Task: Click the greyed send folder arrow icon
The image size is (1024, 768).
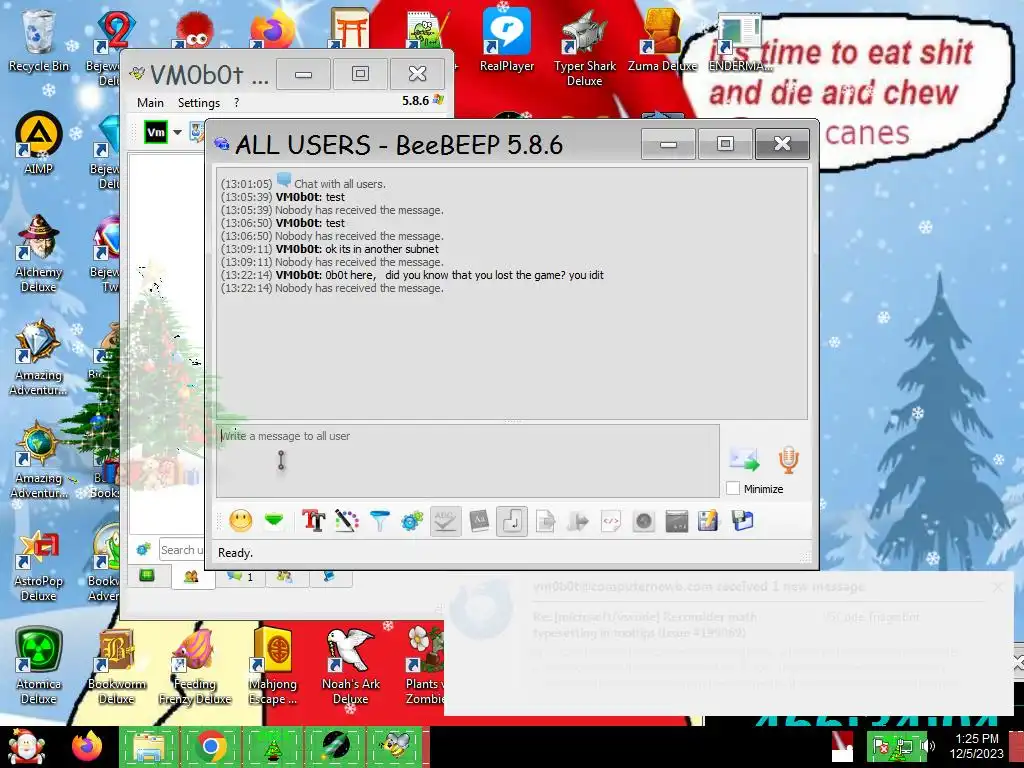Action: pos(578,521)
